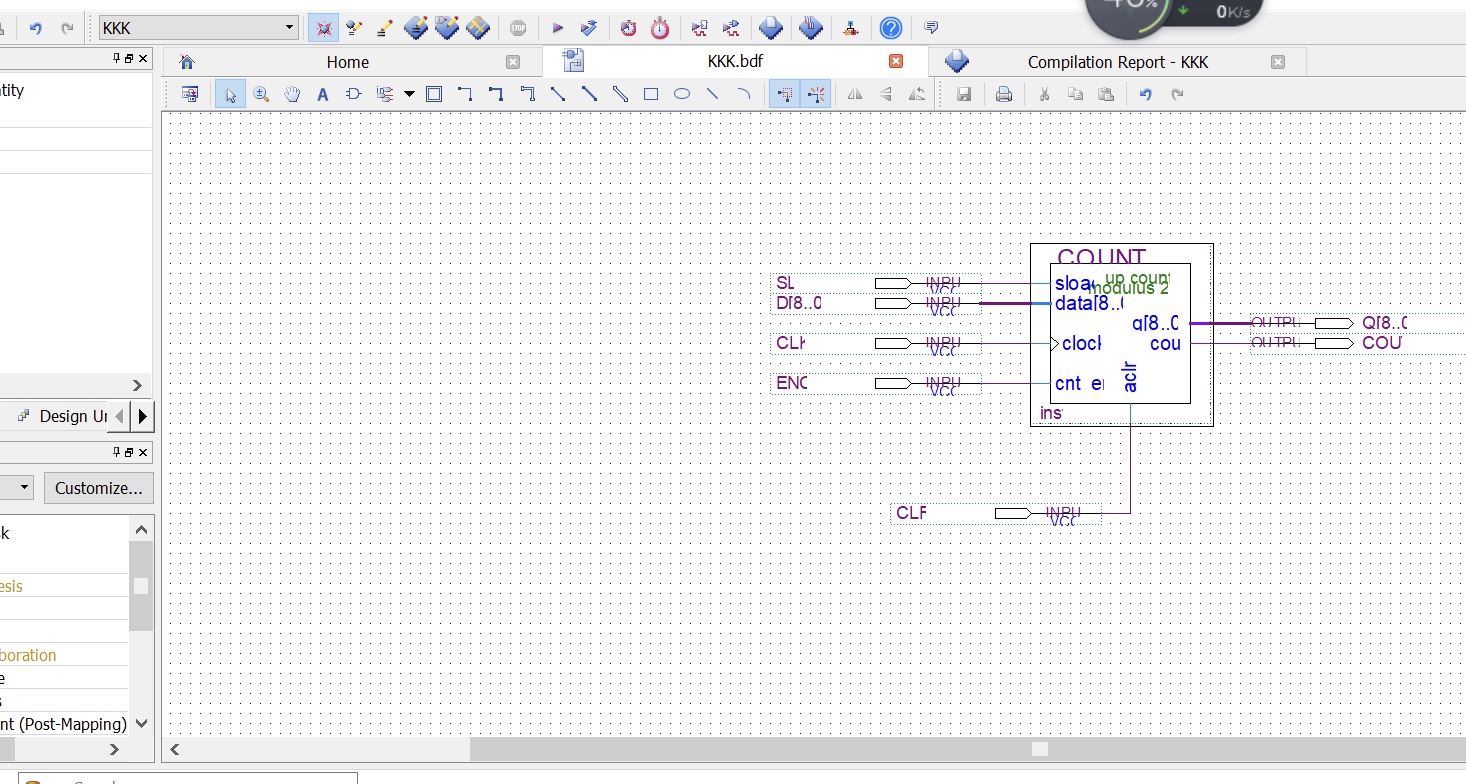1466x784 pixels.
Task: Switch to the Home tab
Action: click(x=347, y=62)
